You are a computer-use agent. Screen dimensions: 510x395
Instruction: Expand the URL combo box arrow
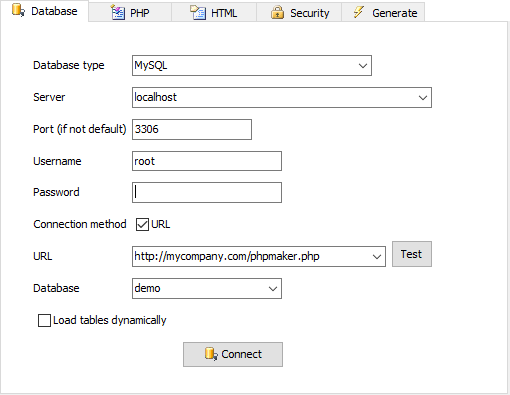(x=377, y=257)
